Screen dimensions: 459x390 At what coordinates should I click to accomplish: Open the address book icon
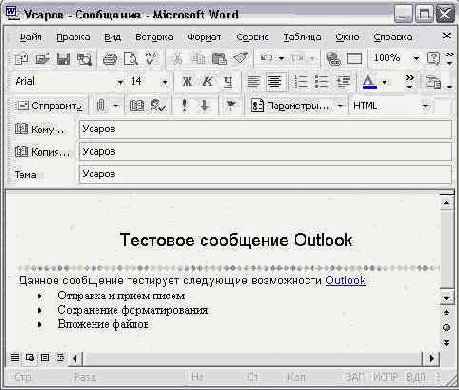point(137,106)
